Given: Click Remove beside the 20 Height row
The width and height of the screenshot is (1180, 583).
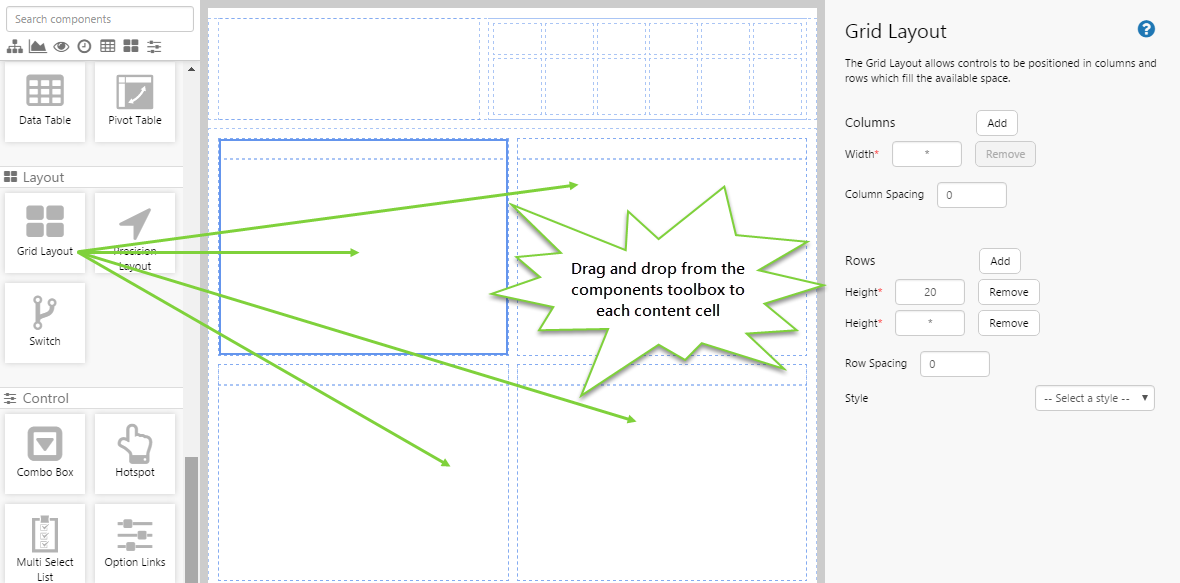Looking at the screenshot, I should point(1008,291).
